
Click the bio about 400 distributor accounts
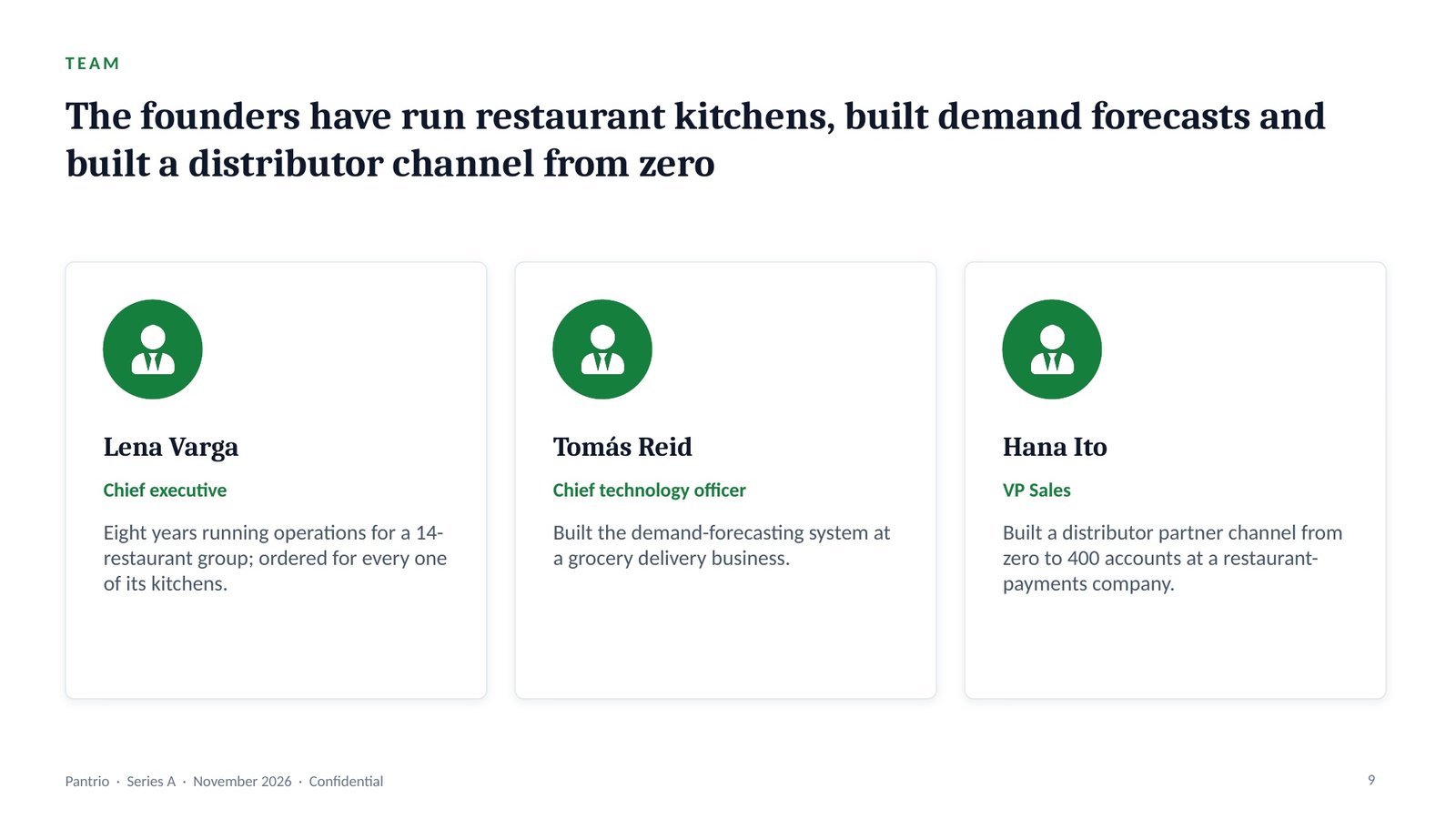pyautogui.click(x=1172, y=558)
